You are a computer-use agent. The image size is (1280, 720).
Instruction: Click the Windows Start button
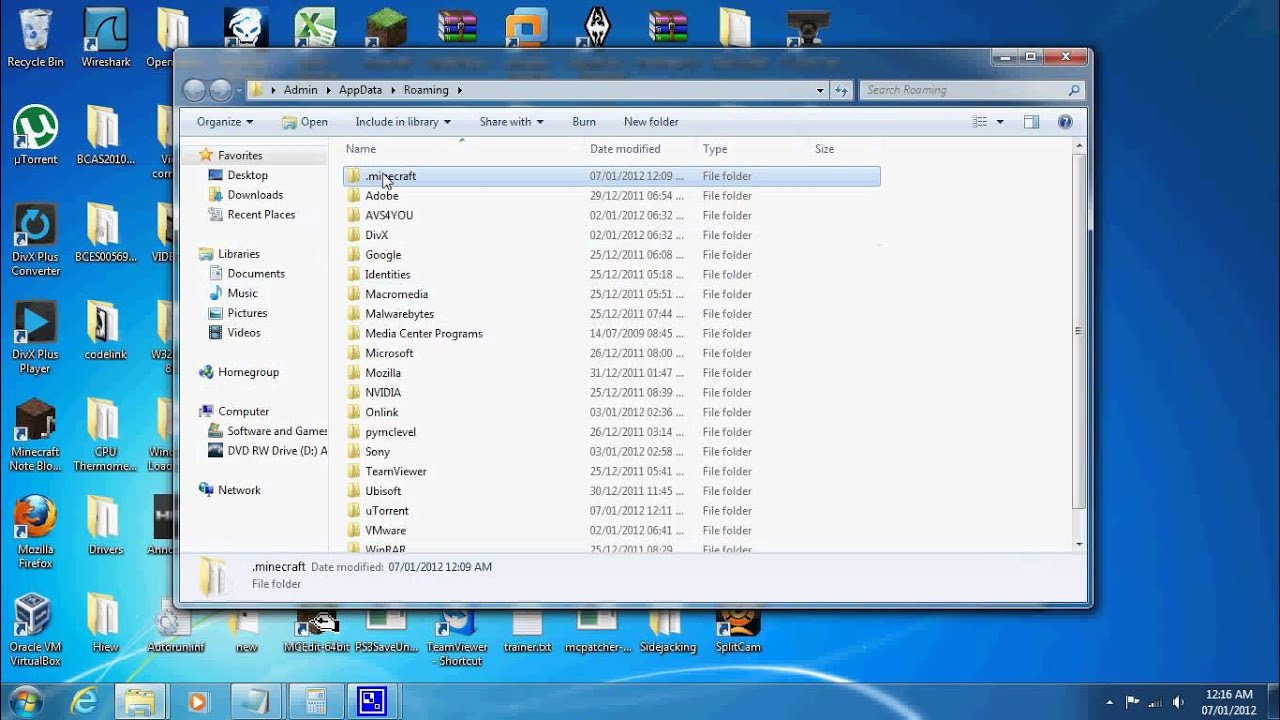[x=26, y=701]
